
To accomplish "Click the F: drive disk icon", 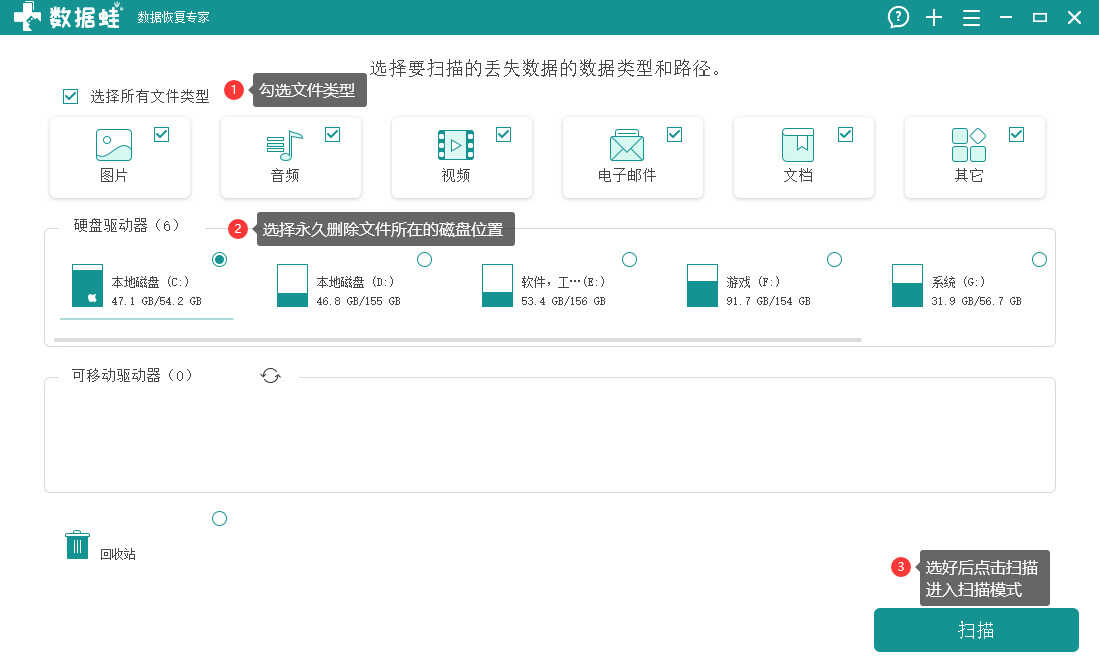I will click(x=702, y=285).
